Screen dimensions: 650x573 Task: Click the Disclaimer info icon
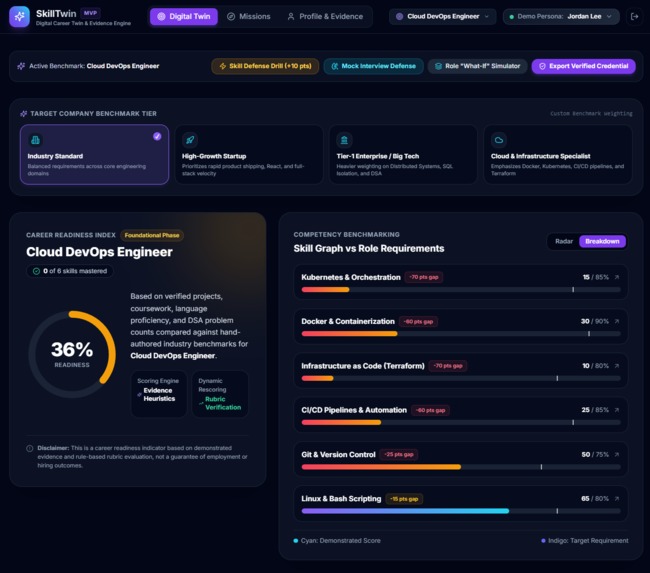point(30,448)
